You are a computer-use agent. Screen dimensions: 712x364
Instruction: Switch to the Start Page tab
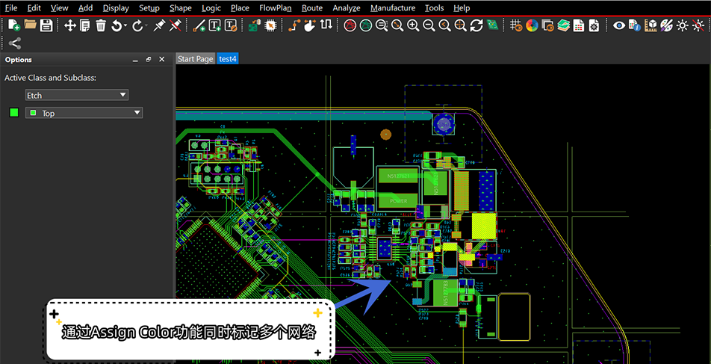pos(195,59)
